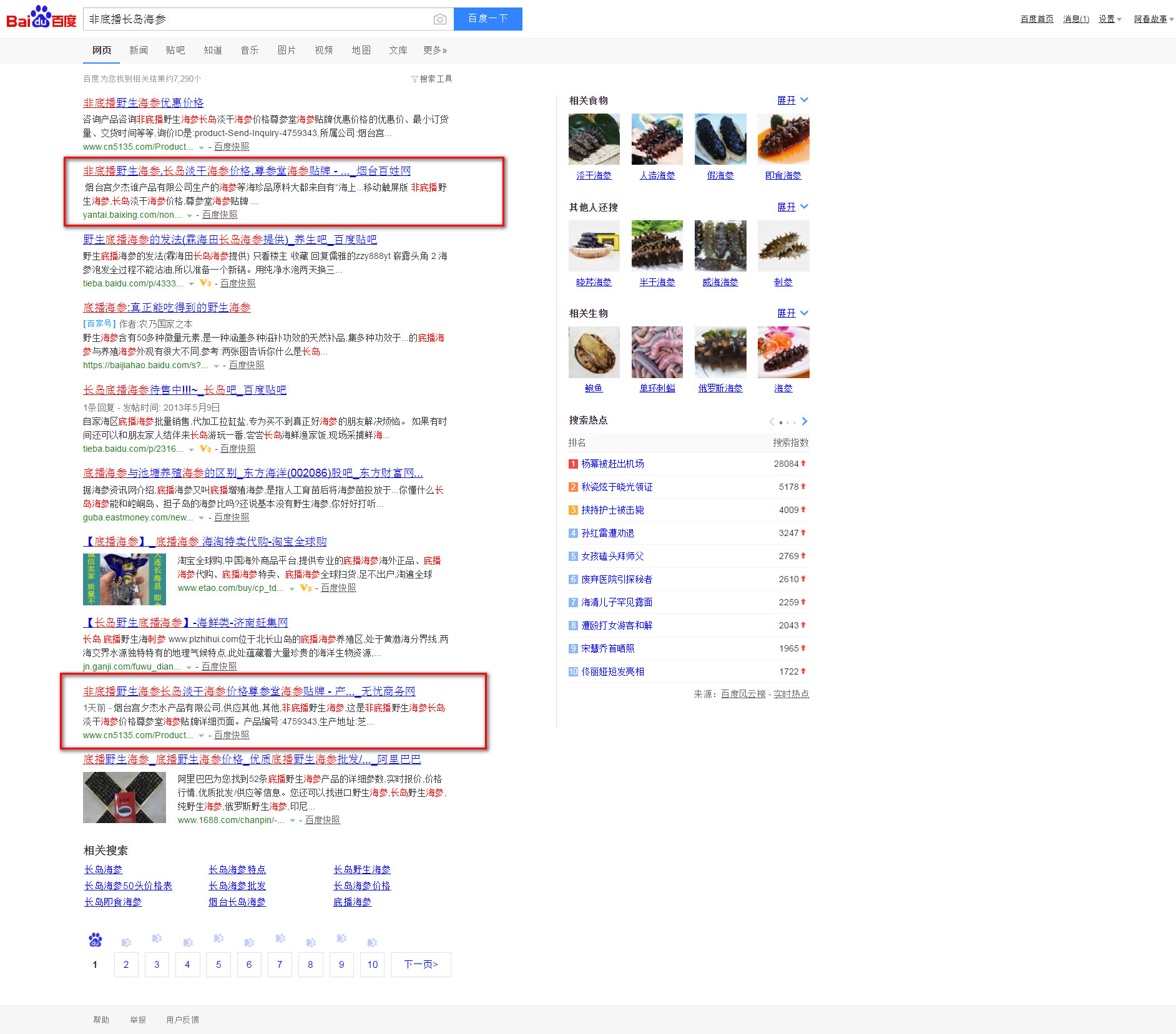Switch to the 新闻 tab
The image size is (1176, 1034).
tap(139, 50)
